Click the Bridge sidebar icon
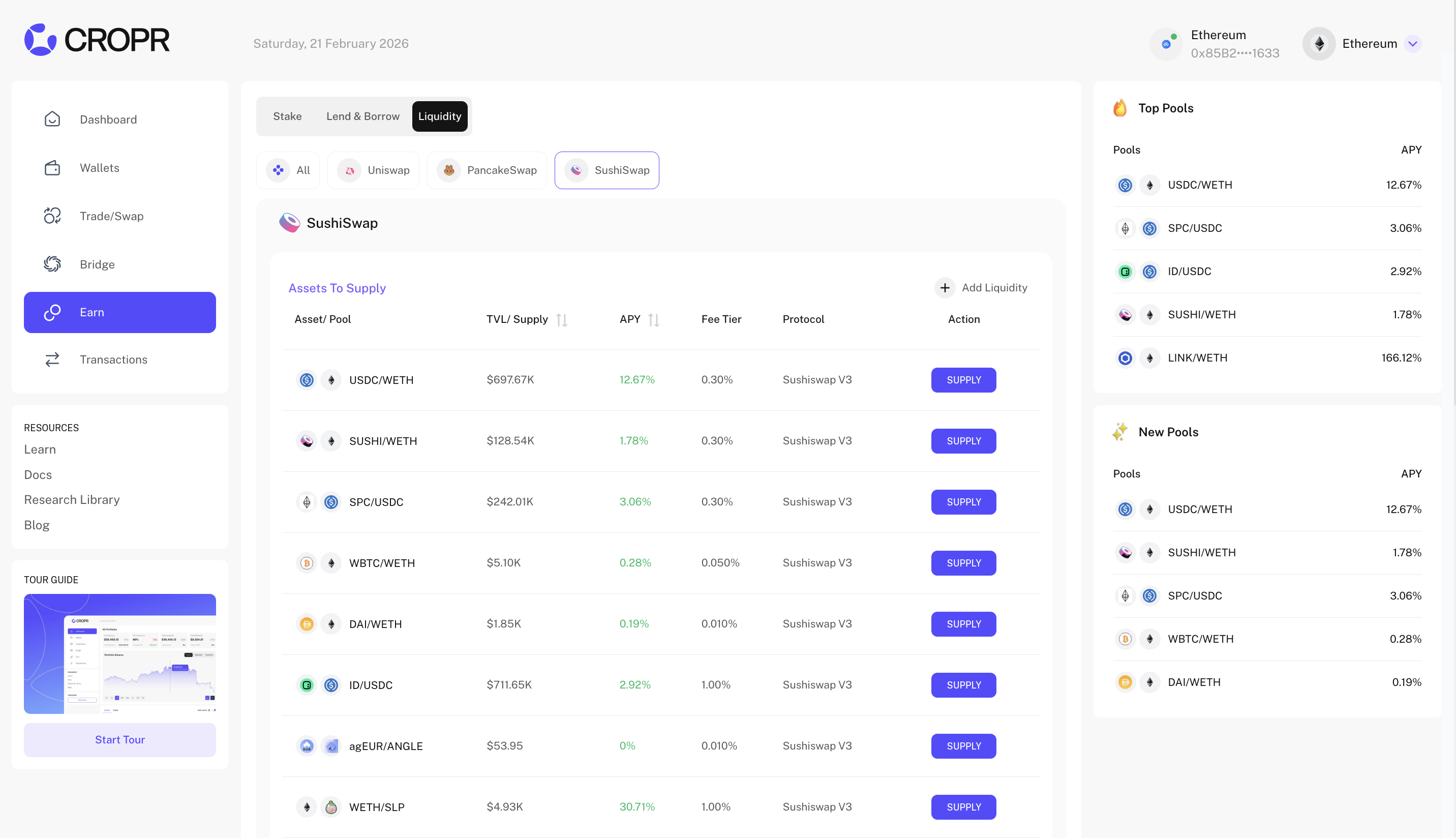The height and width of the screenshot is (838, 1456). (52, 264)
